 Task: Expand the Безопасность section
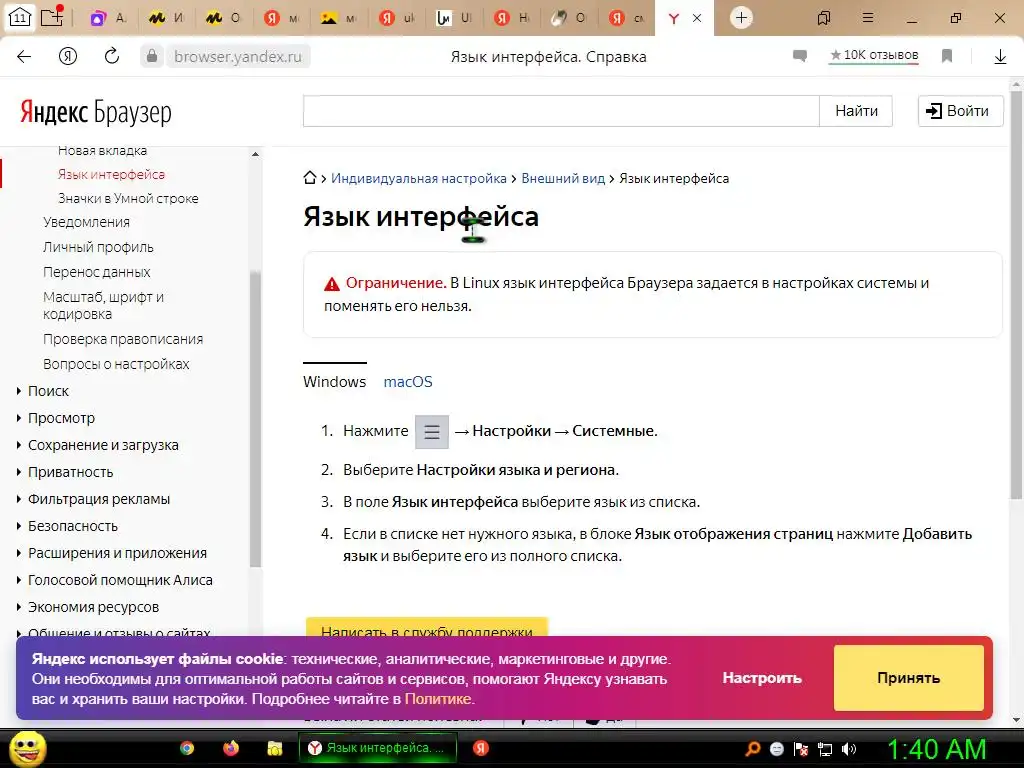point(72,526)
